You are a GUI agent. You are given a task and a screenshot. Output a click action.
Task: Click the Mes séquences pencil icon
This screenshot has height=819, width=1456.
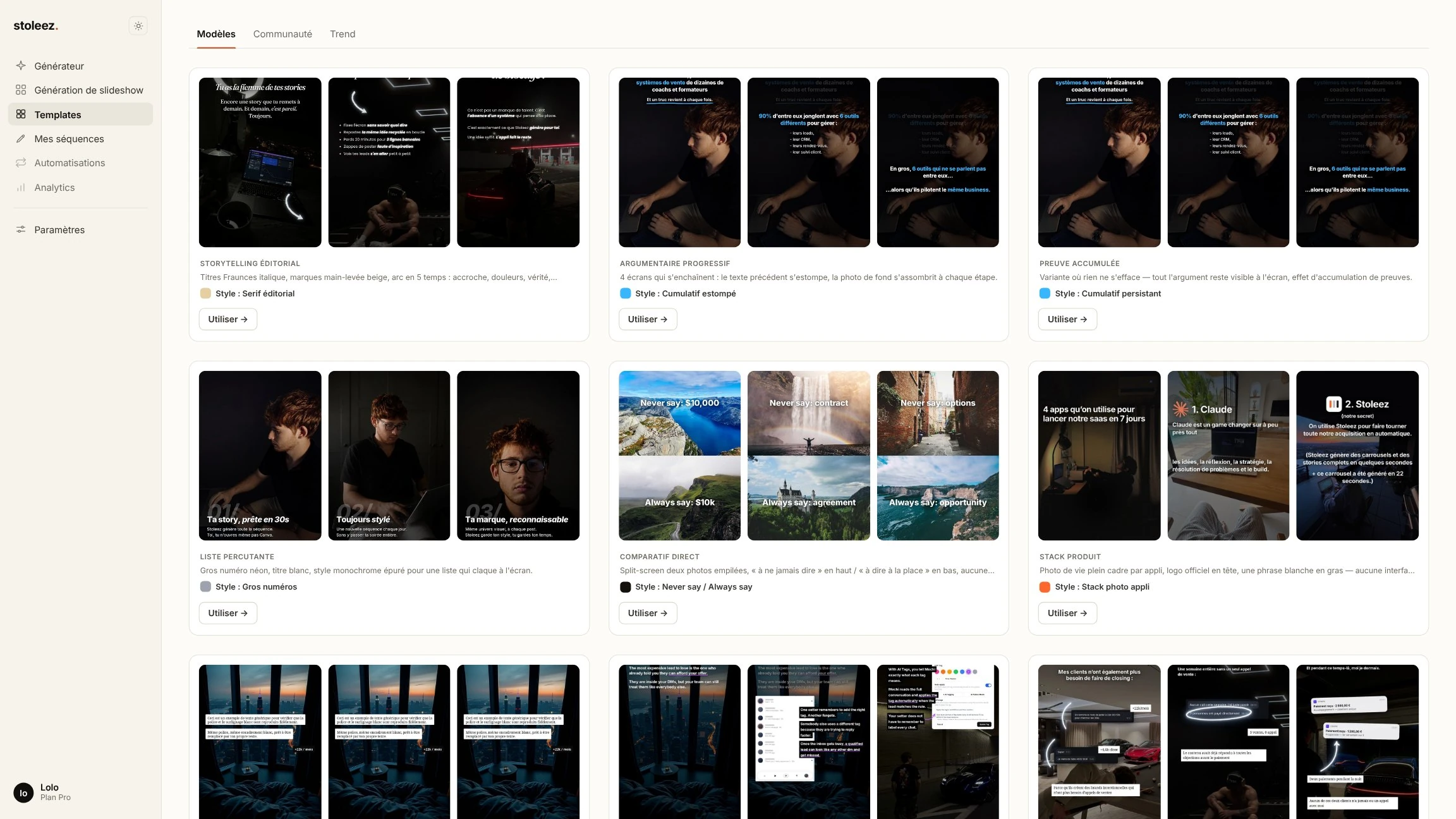tap(21, 138)
